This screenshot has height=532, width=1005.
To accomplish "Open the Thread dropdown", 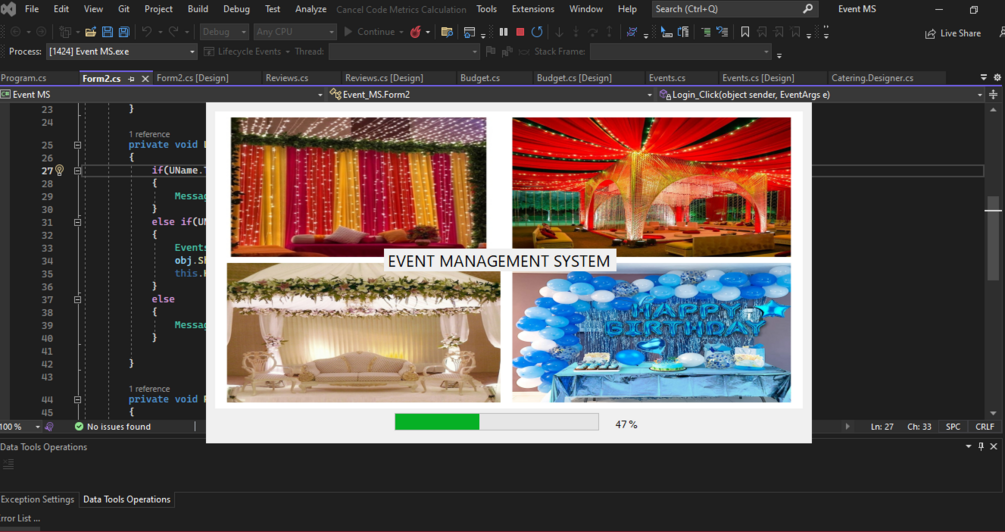I will 404,51.
